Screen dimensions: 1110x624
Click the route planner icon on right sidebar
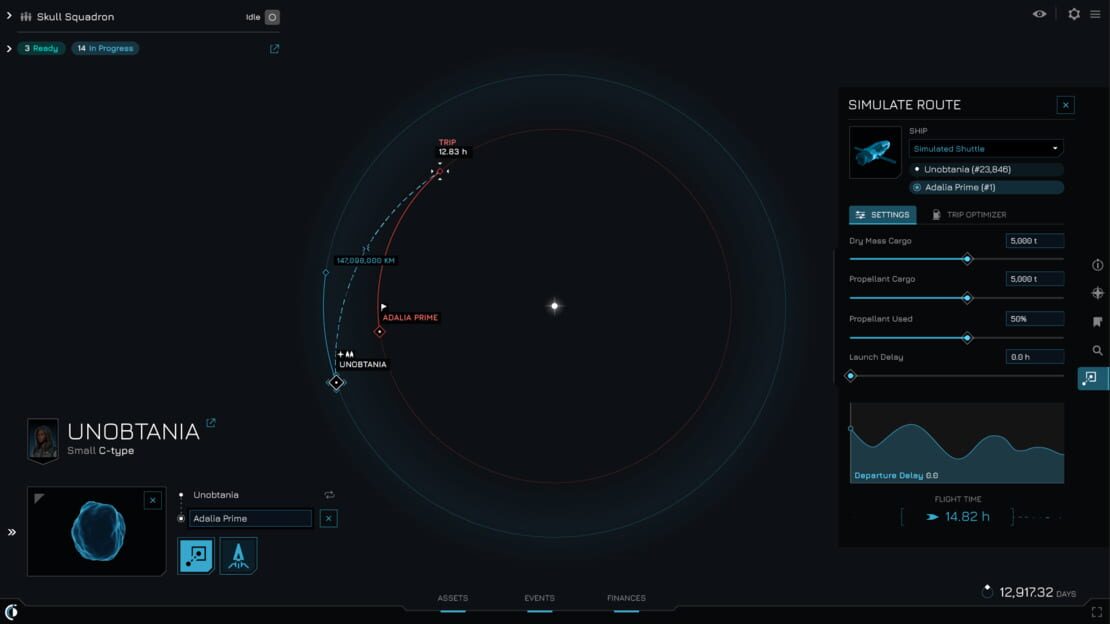point(1090,378)
